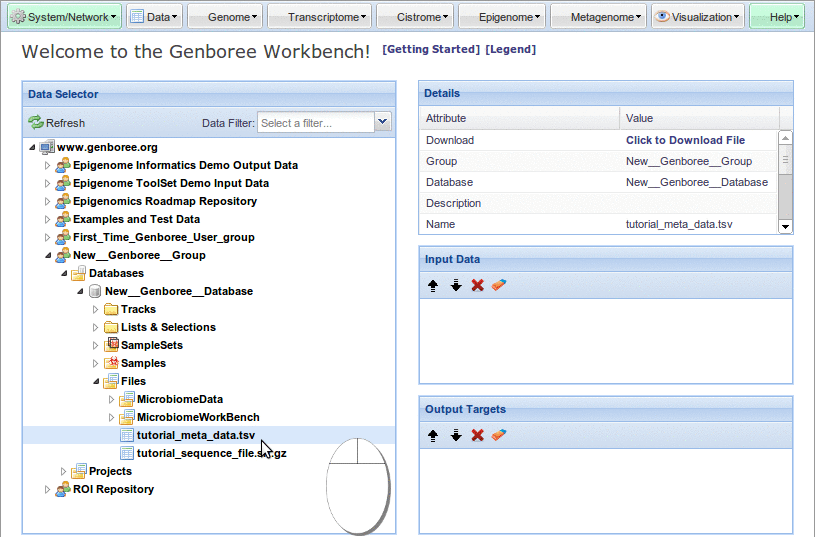815x537 pixels.
Task: Move item down in Output Targets panel
Action: [x=455, y=435]
